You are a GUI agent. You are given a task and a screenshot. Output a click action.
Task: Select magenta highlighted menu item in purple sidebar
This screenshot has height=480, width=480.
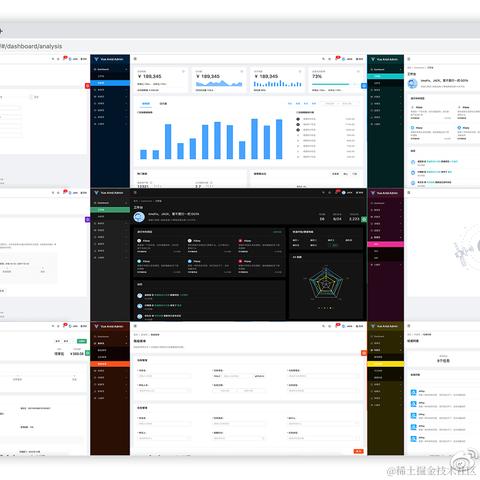385,244
